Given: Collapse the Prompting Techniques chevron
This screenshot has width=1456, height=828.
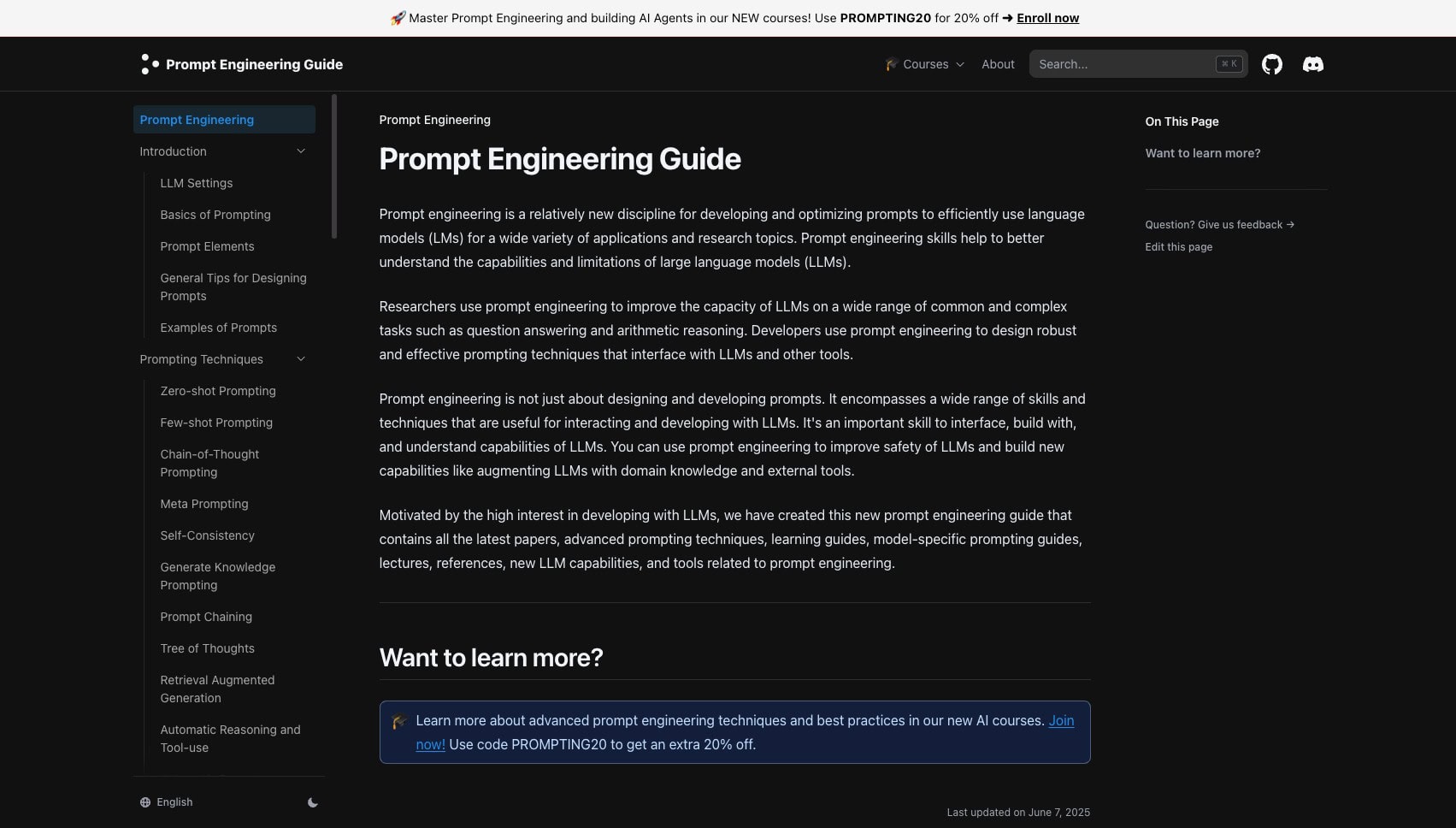Looking at the screenshot, I should (301, 359).
